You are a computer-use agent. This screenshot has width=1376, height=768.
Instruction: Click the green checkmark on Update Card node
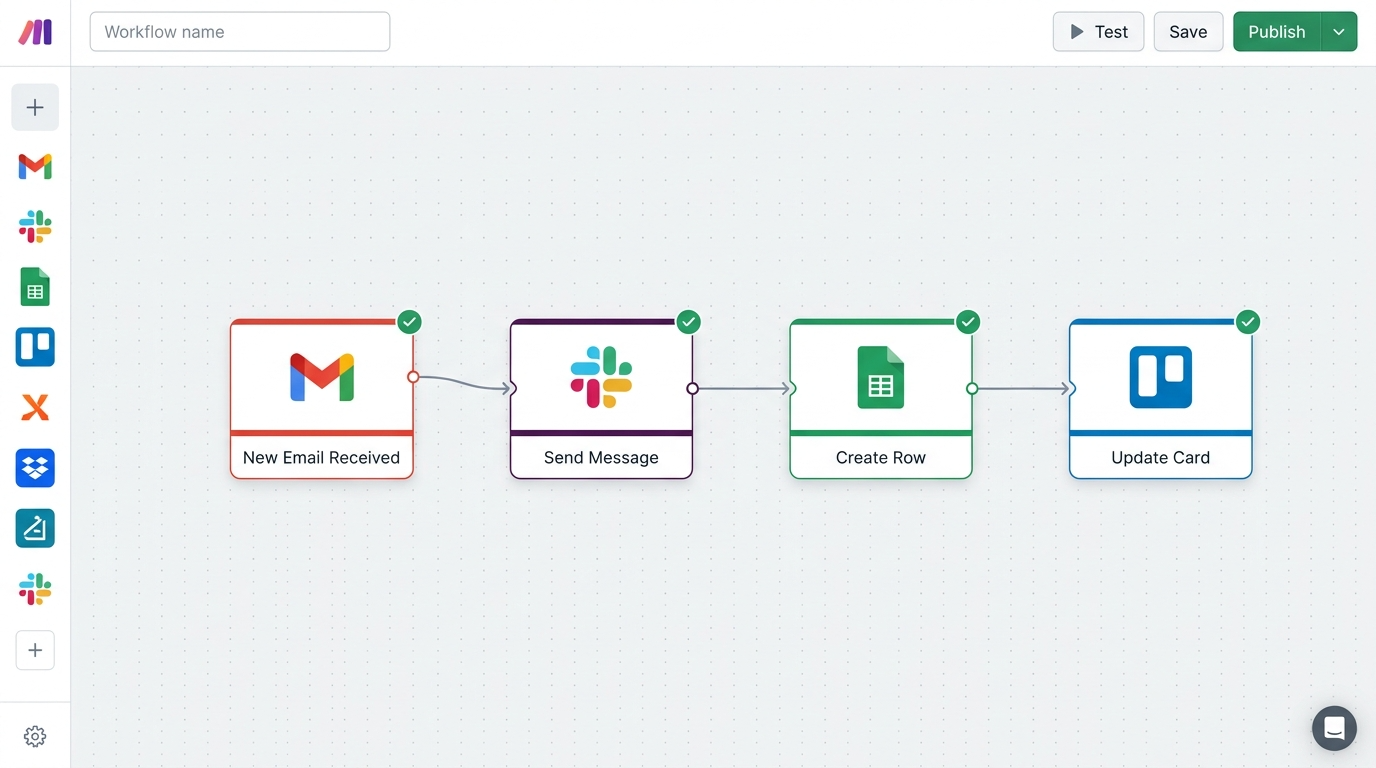[1247, 322]
